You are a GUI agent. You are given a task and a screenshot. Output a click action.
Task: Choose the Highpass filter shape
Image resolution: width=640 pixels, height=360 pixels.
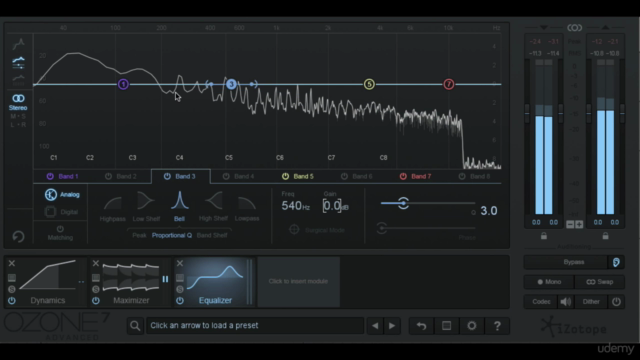click(x=113, y=207)
